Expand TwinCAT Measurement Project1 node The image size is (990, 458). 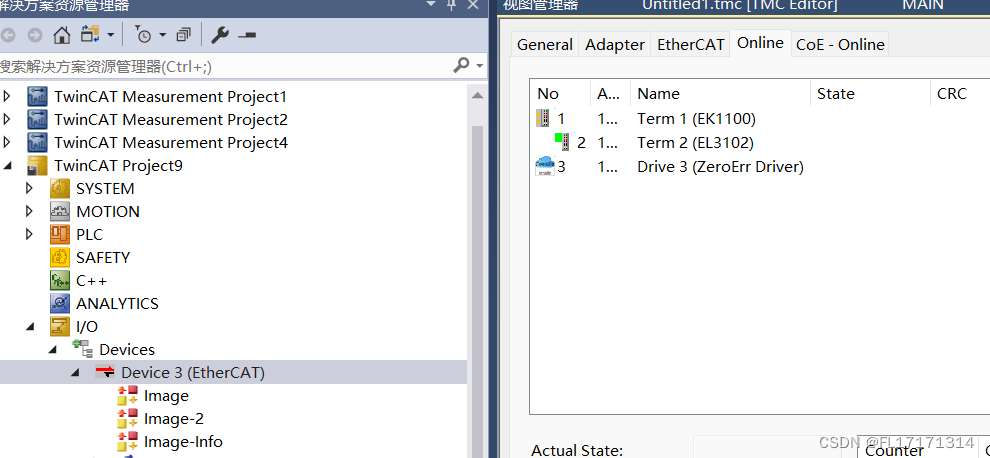[8, 97]
